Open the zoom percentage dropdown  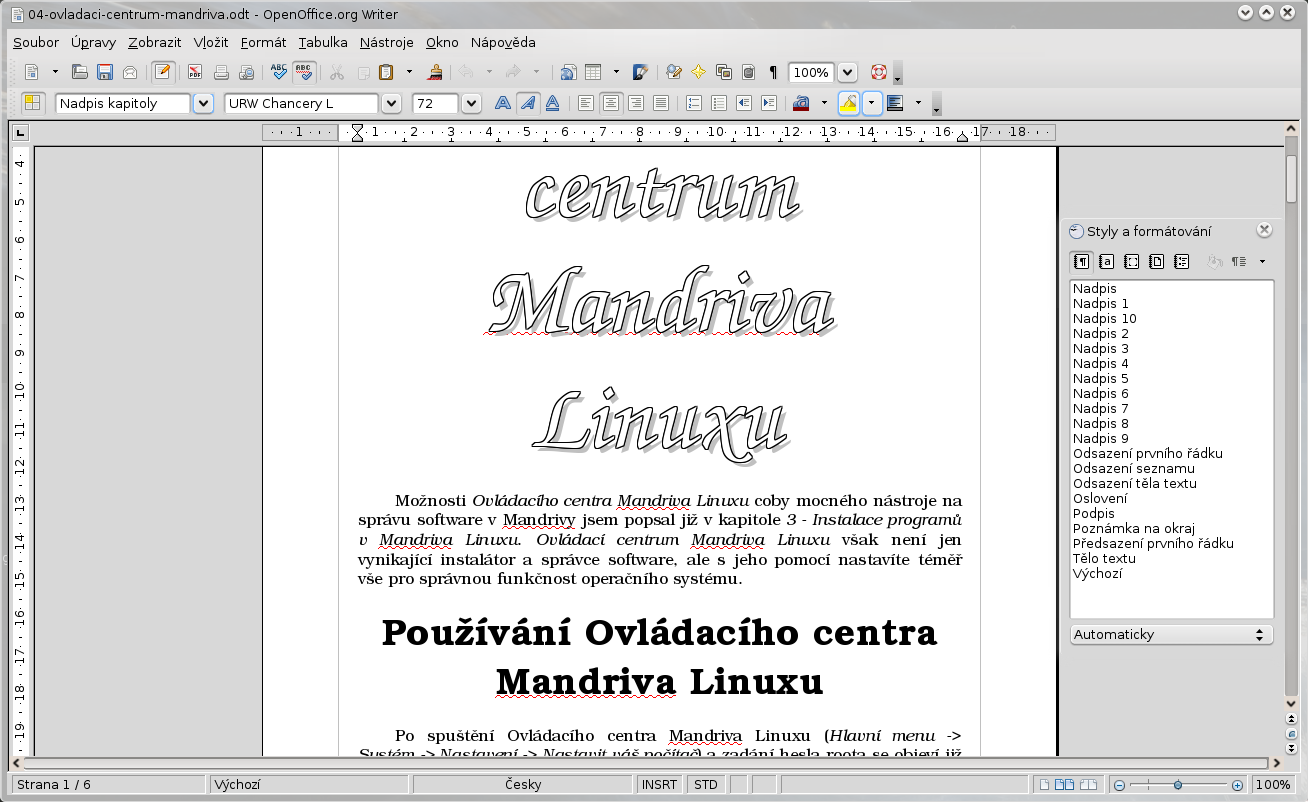[x=847, y=72]
